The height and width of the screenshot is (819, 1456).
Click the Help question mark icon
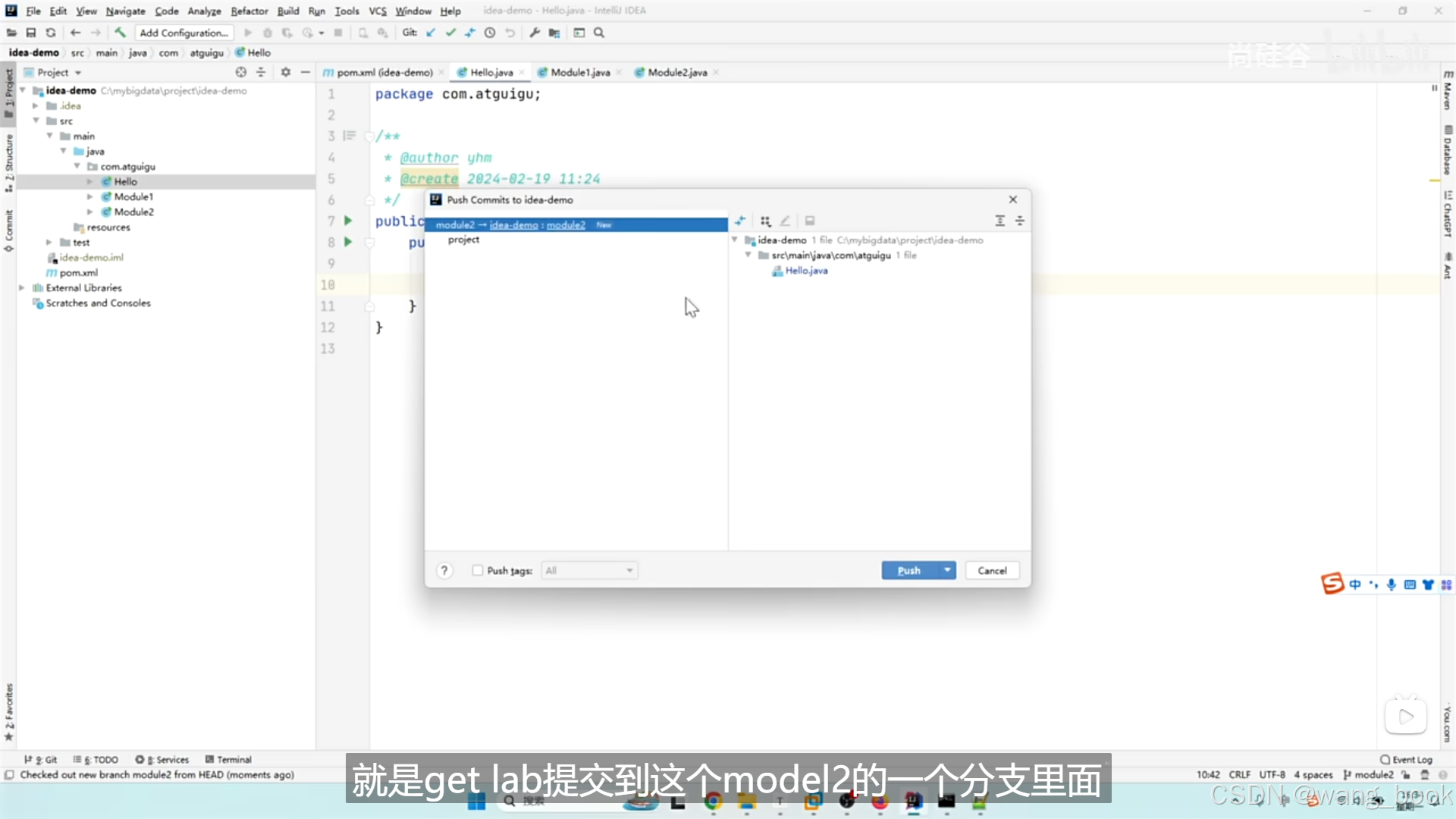tap(443, 570)
